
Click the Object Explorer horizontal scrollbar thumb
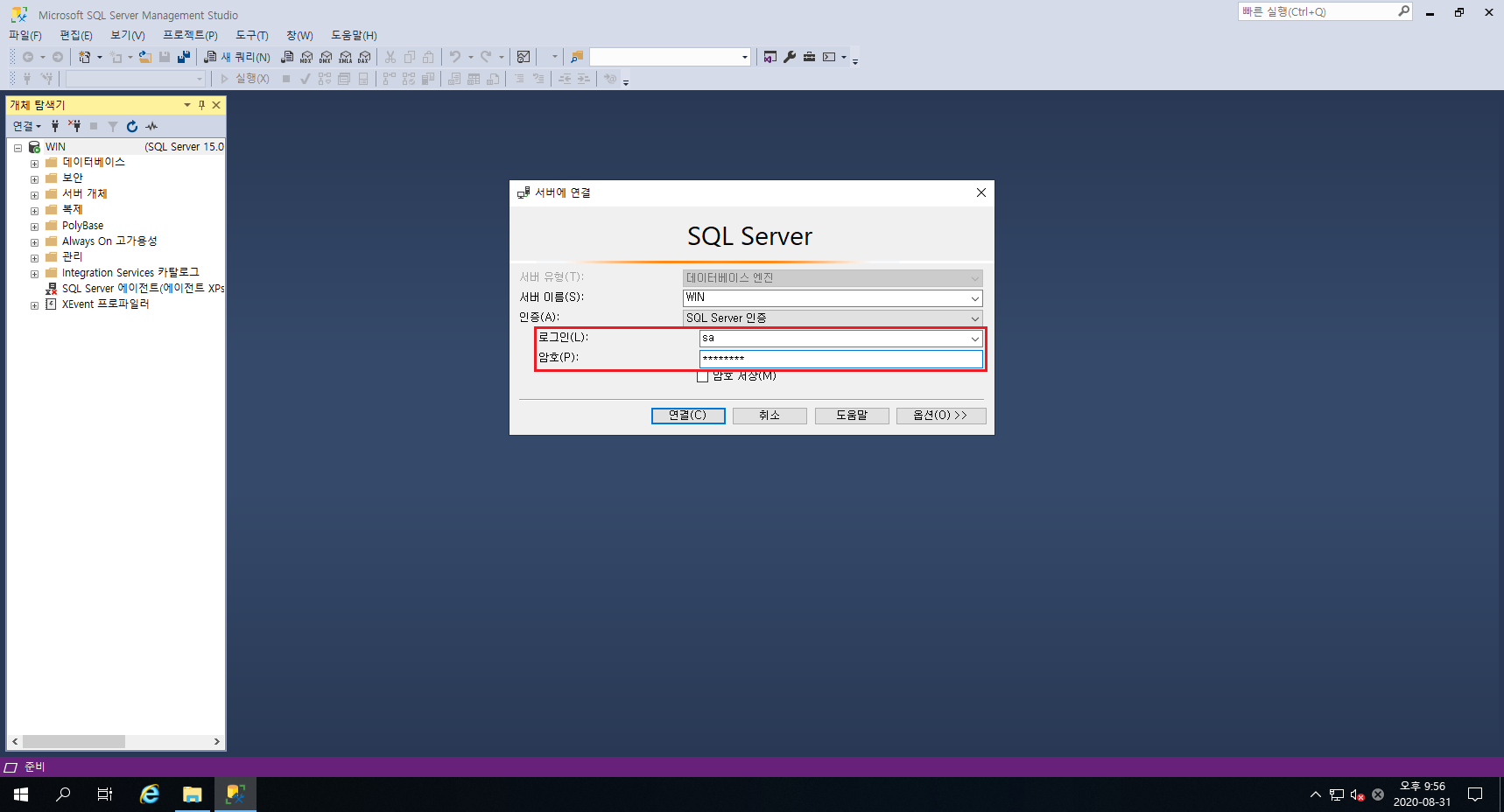pos(74,741)
